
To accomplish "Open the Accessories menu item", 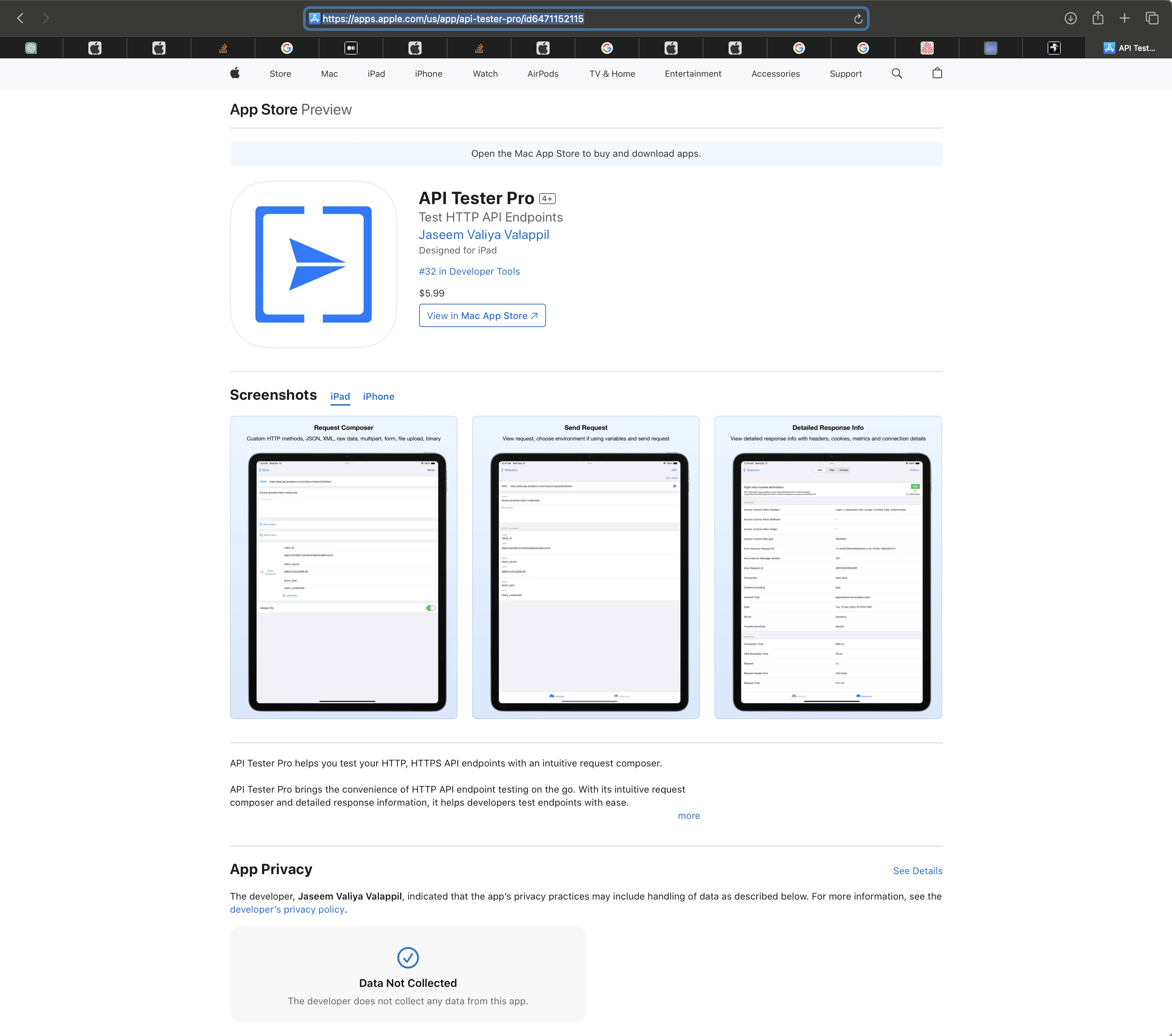I will (x=775, y=74).
